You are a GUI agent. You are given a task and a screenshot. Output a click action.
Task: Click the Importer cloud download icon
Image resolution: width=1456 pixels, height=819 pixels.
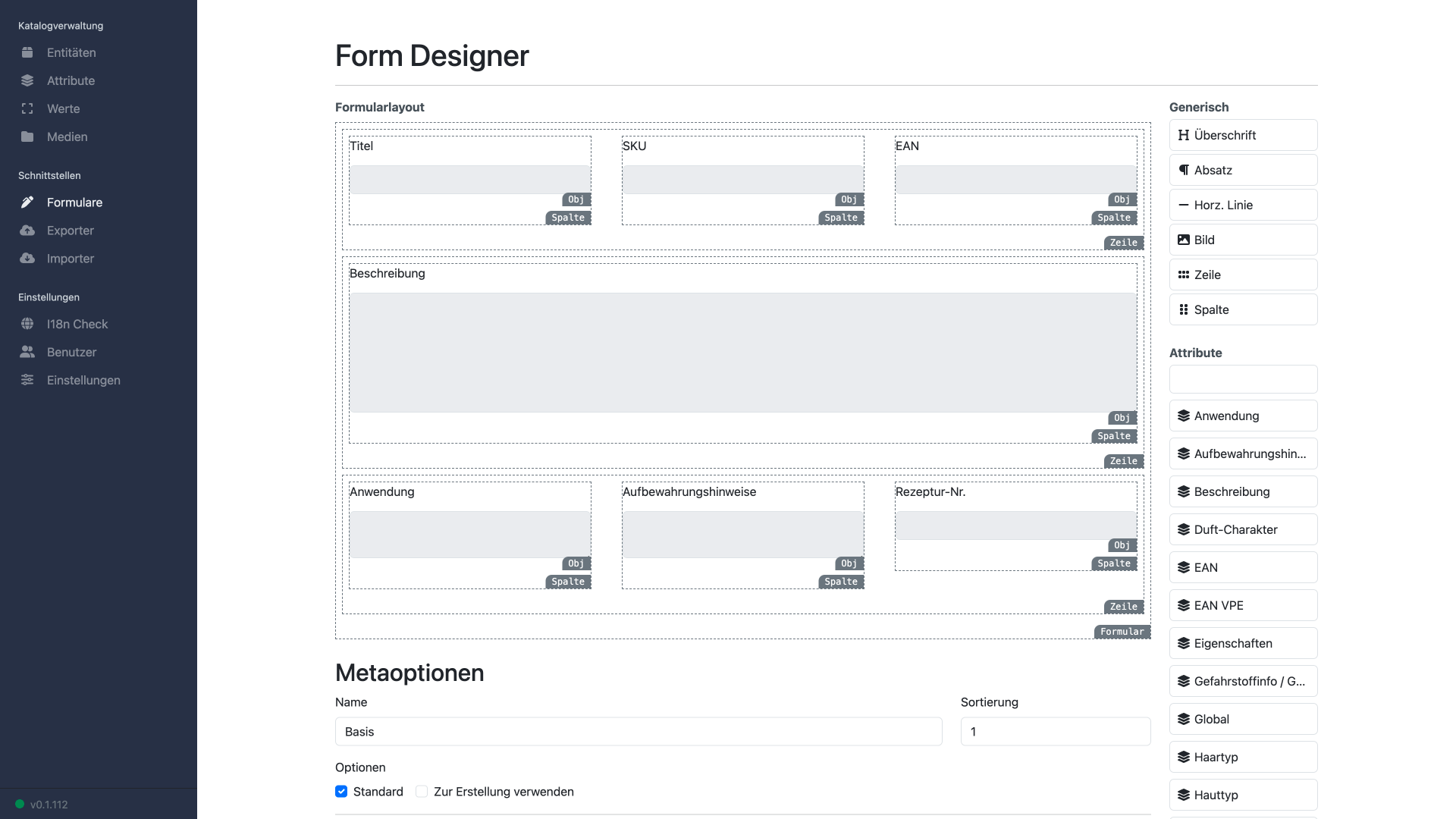point(27,259)
